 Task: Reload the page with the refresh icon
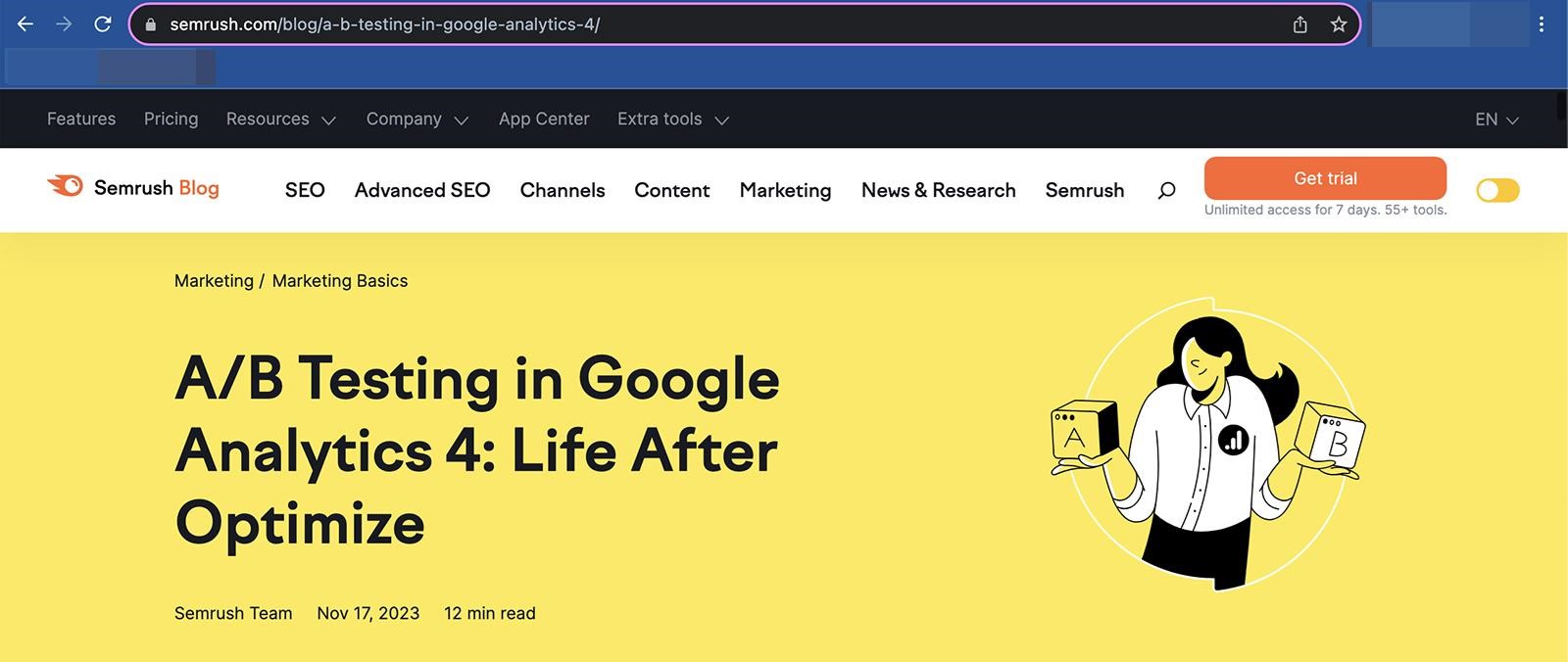coord(102,24)
